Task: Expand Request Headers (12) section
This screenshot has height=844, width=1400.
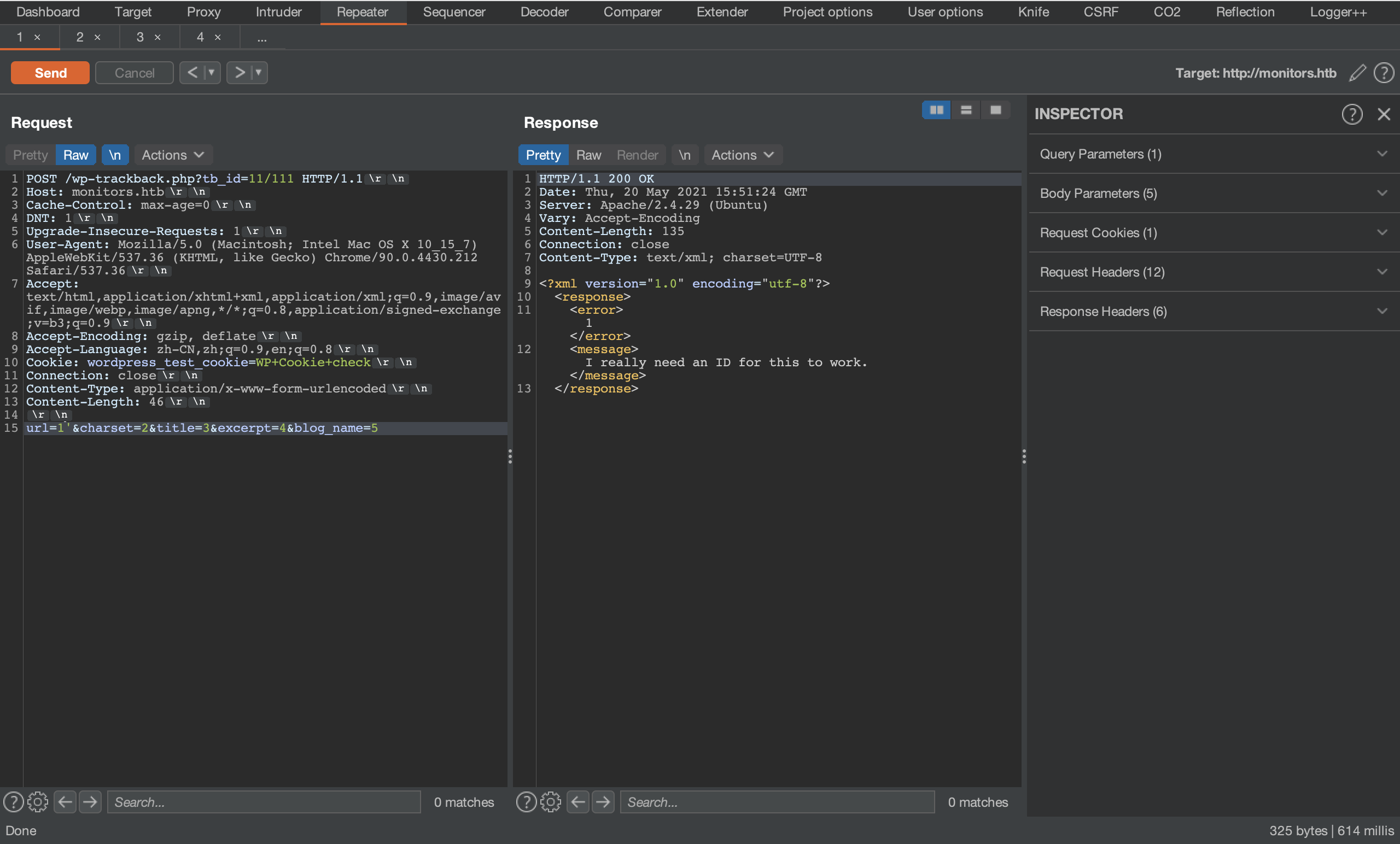Action: tap(1214, 272)
